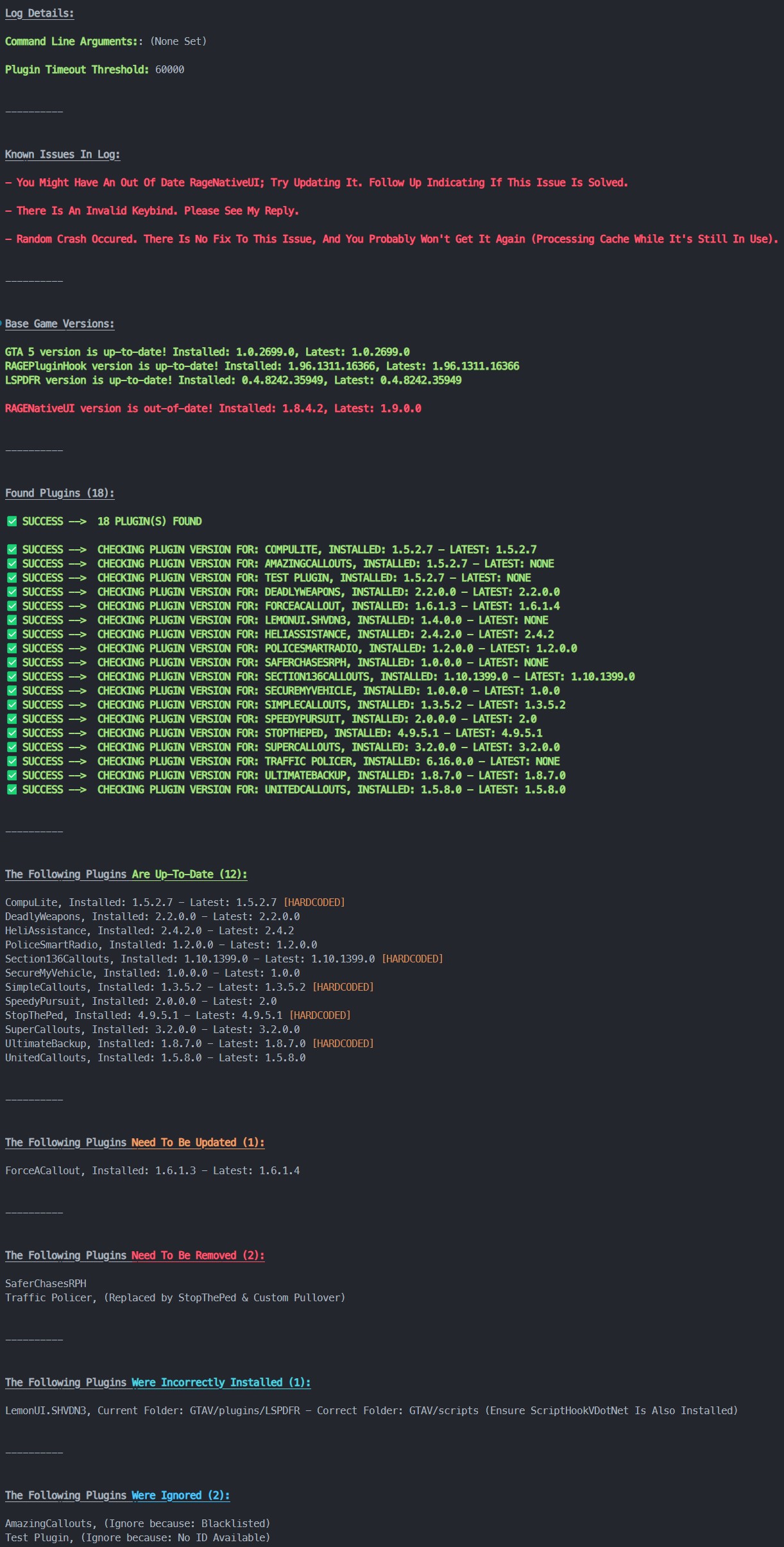Click the 'Test Plugin, (Ignore because: No ID' line
784x1547 pixels.
(138, 1538)
